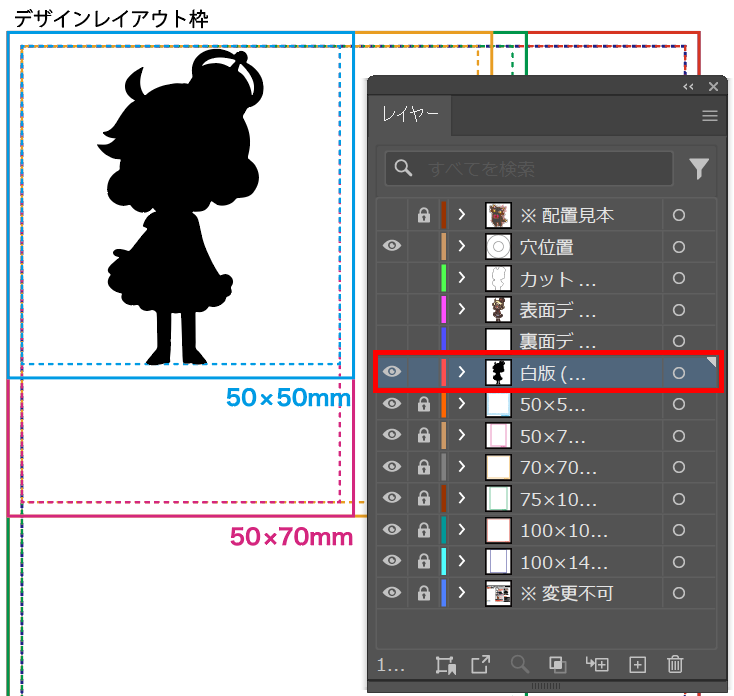This screenshot has width=734, height=696.
Task: Unlock the ※ 変更不可 layer padlock
Action: click(423, 593)
